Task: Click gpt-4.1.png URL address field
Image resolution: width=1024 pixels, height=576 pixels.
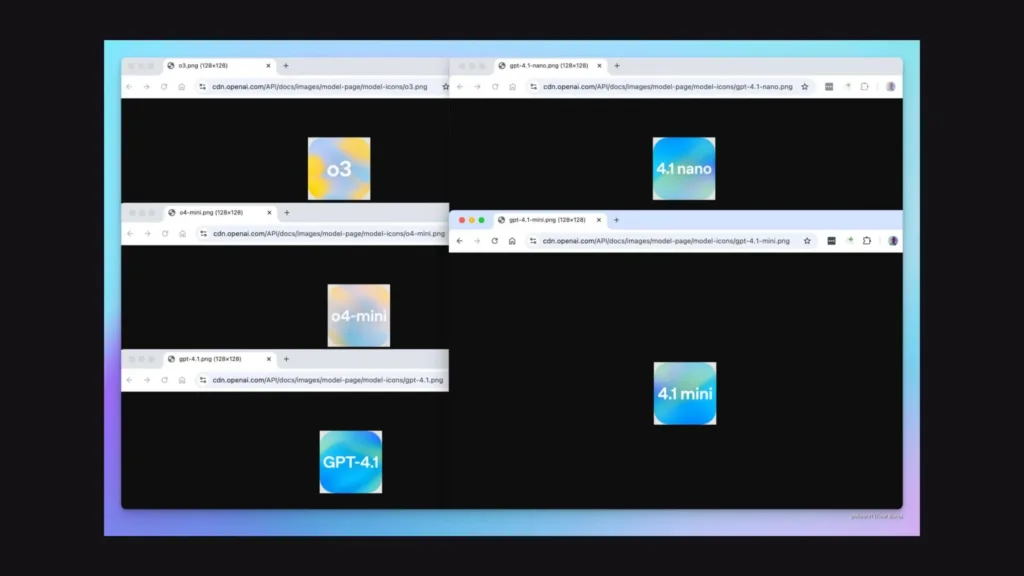Action: 321,380
